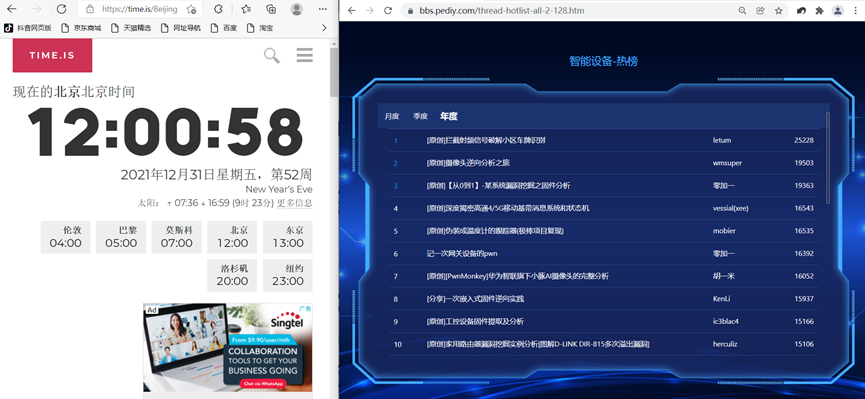Expand the bookmarks bar overflow chevron
Viewport: 865px width, 399px height.
[x=324, y=28]
